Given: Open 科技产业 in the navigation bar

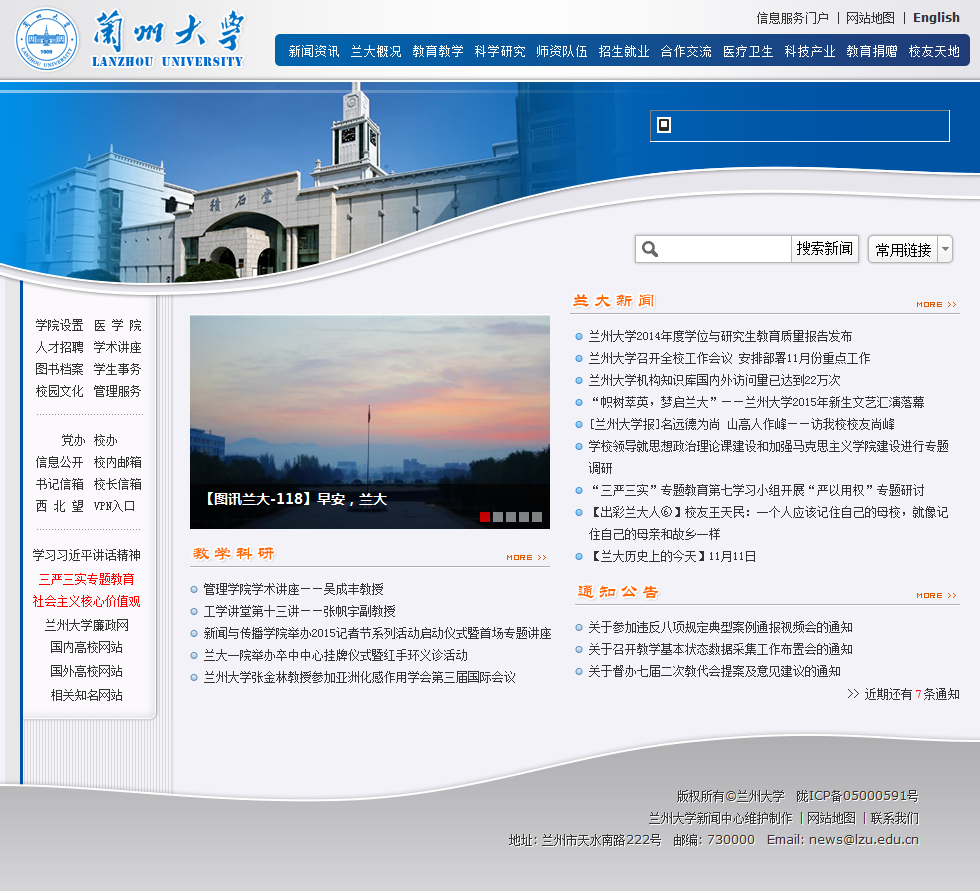Looking at the screenshot, I should 809,51.
